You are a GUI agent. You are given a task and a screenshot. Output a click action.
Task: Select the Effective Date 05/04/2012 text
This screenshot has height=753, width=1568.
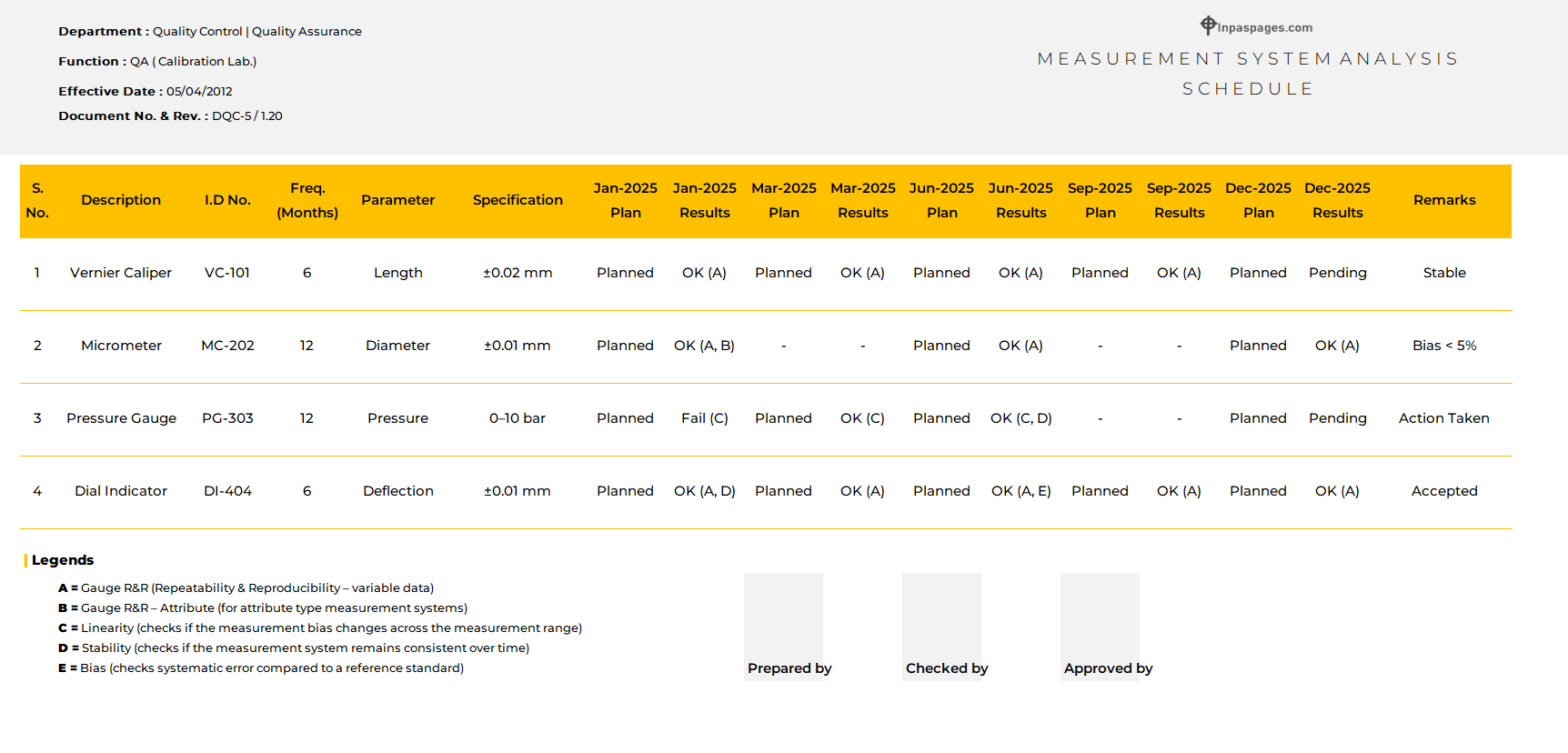pyautogui.click(x=146, y=92)
